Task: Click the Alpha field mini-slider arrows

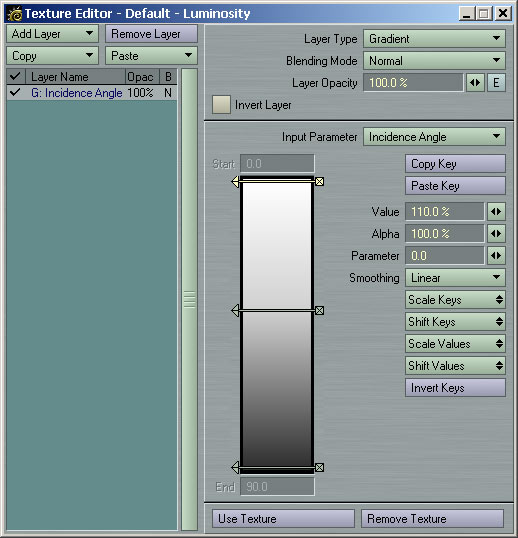Action: (x=496, y=234)
